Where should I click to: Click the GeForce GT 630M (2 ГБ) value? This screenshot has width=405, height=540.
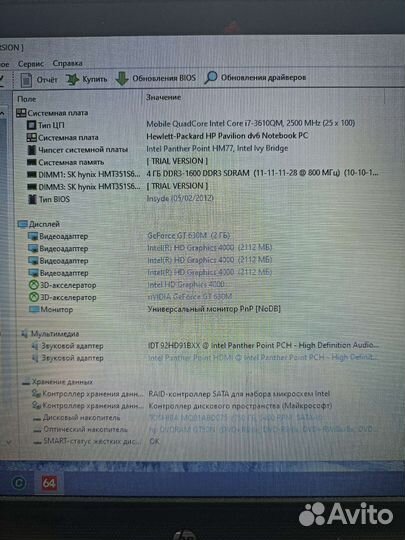click(188, 236)
